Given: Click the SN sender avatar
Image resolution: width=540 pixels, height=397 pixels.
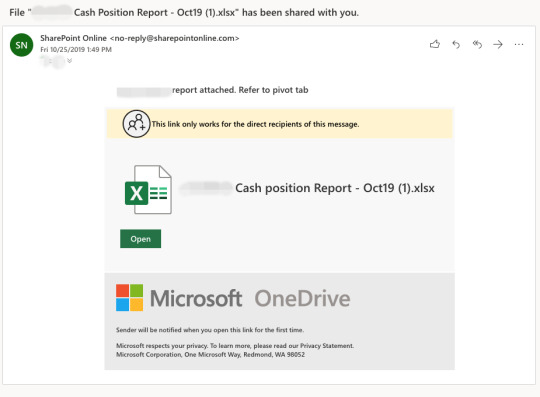Looking at the screenshot, I should click(21, 45).
